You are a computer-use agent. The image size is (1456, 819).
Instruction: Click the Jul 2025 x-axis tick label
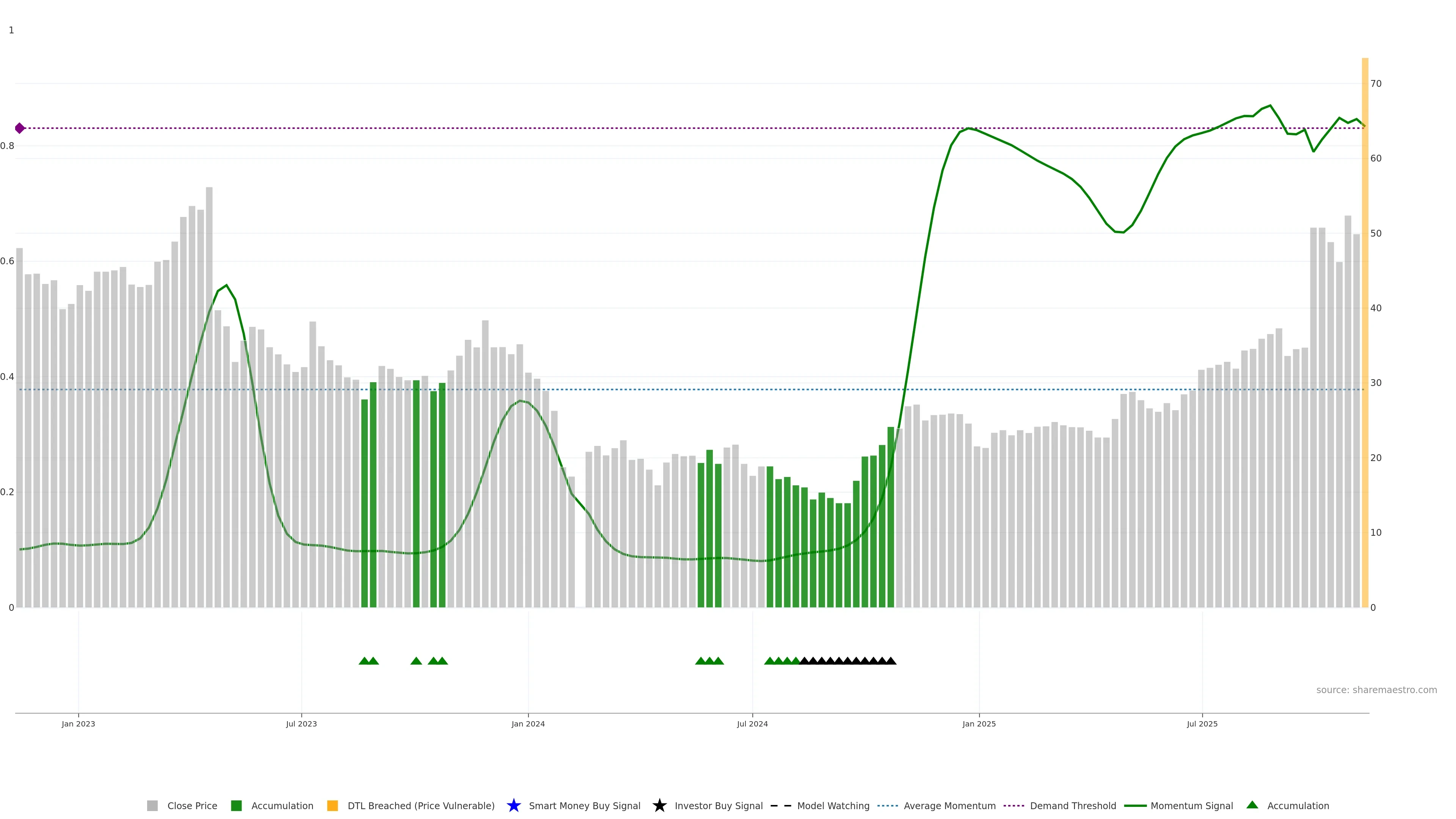[1202, 723]
